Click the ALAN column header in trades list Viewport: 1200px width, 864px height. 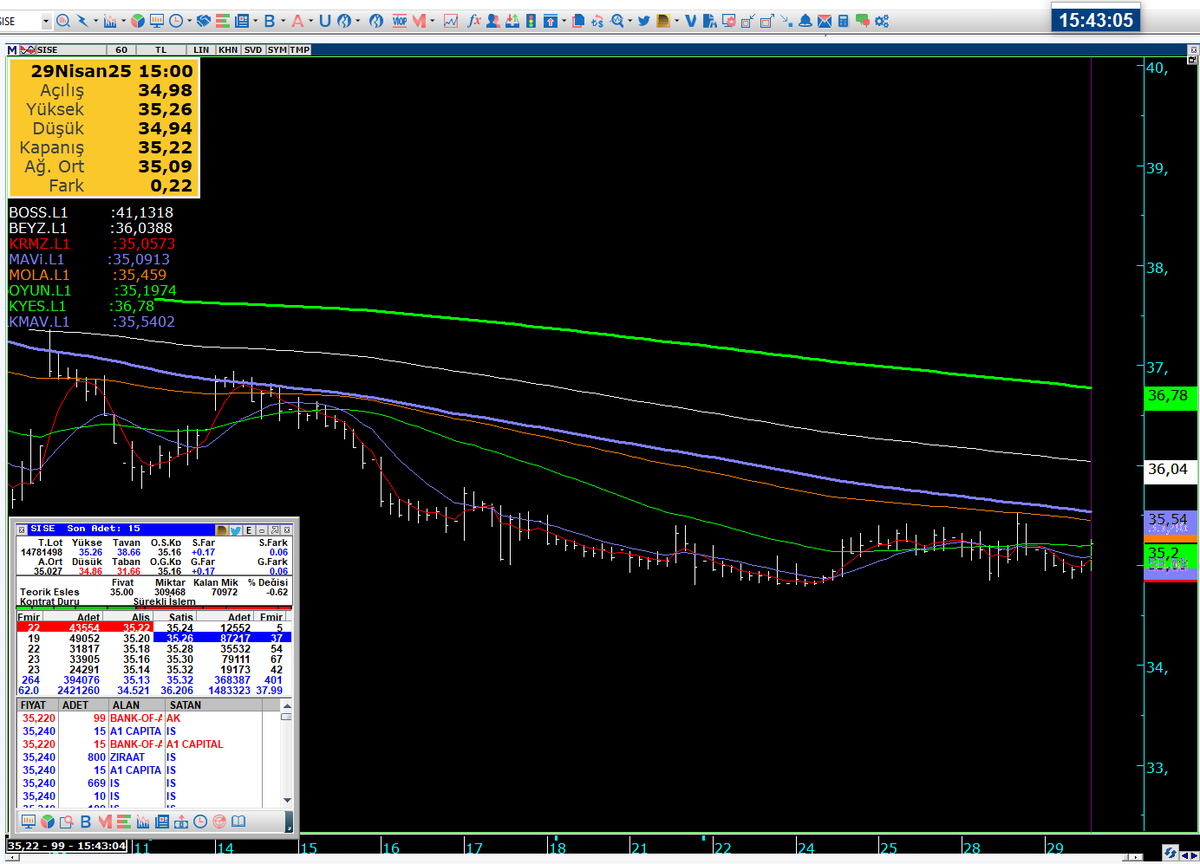136,705
